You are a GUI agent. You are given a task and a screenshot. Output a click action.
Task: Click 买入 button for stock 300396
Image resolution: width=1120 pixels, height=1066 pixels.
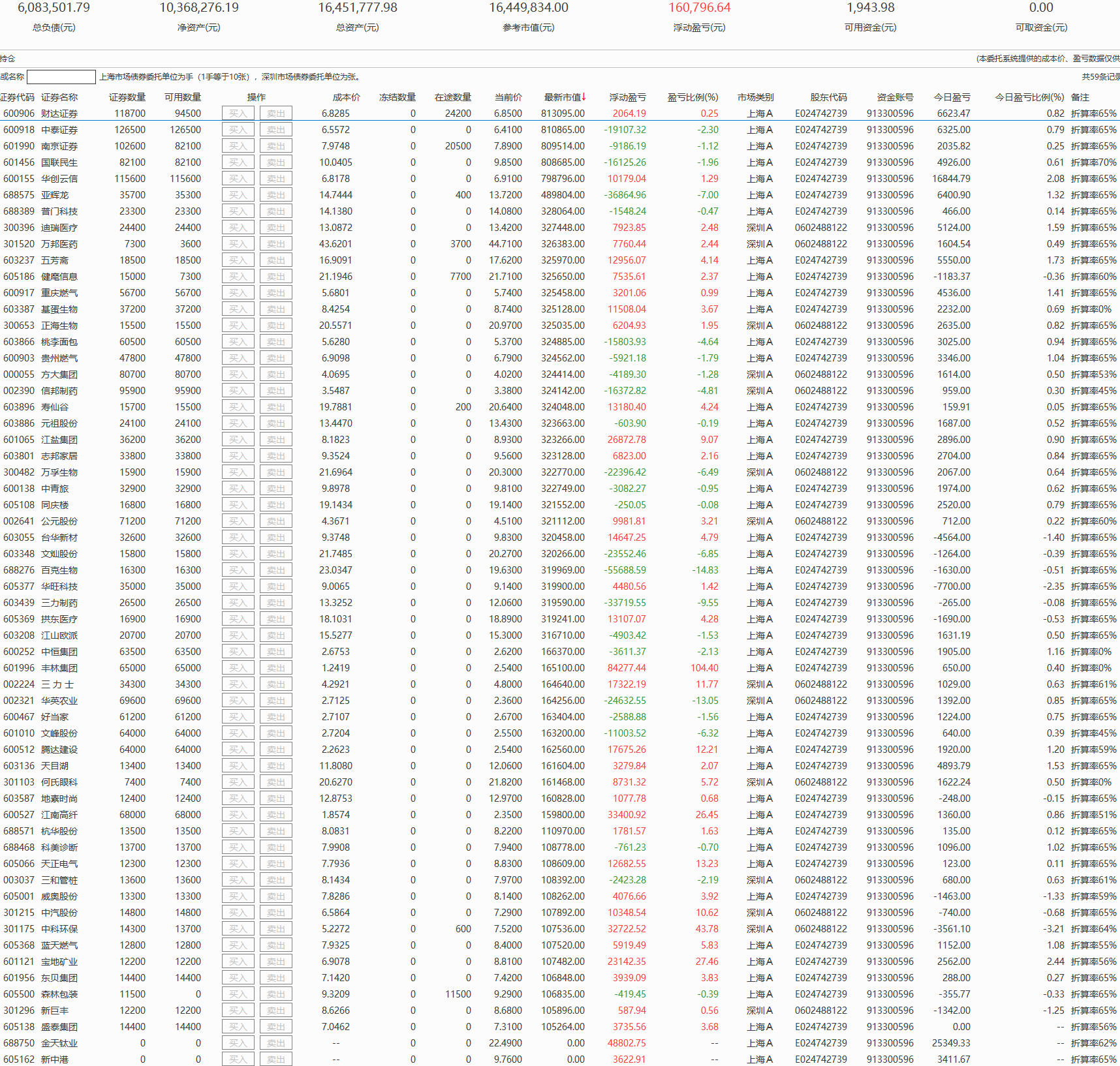click(x=238, y=228)
